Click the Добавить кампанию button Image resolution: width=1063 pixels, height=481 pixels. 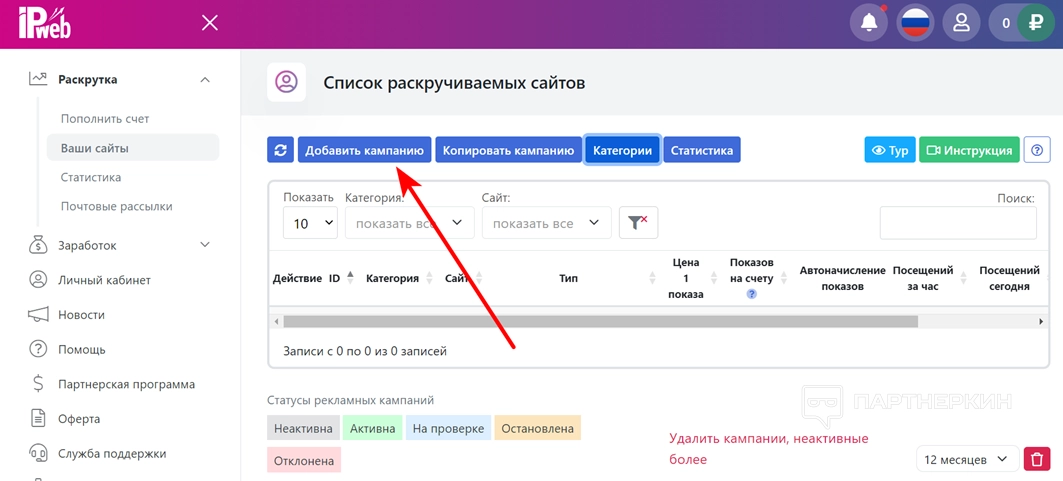coord(365,150)
